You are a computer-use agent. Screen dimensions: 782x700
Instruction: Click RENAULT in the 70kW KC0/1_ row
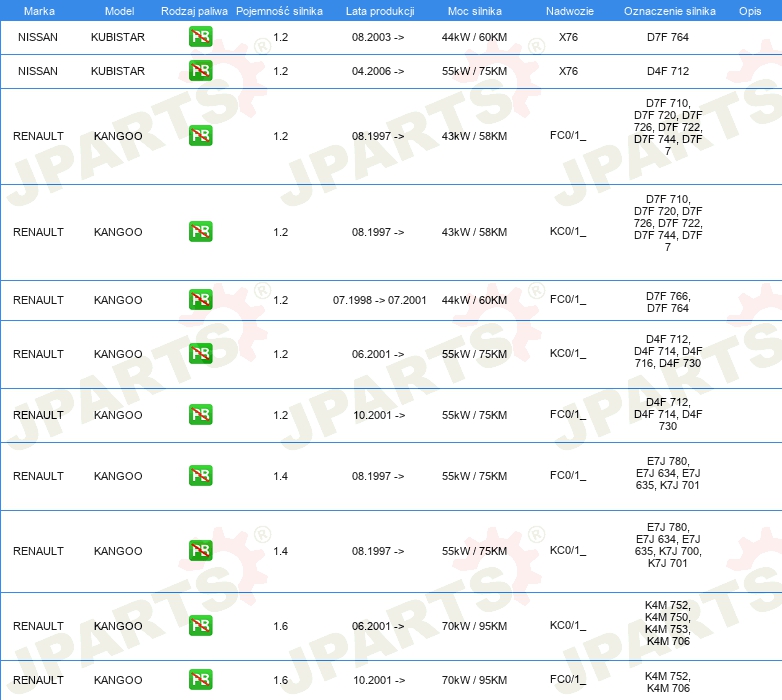(x=38, y=626)
